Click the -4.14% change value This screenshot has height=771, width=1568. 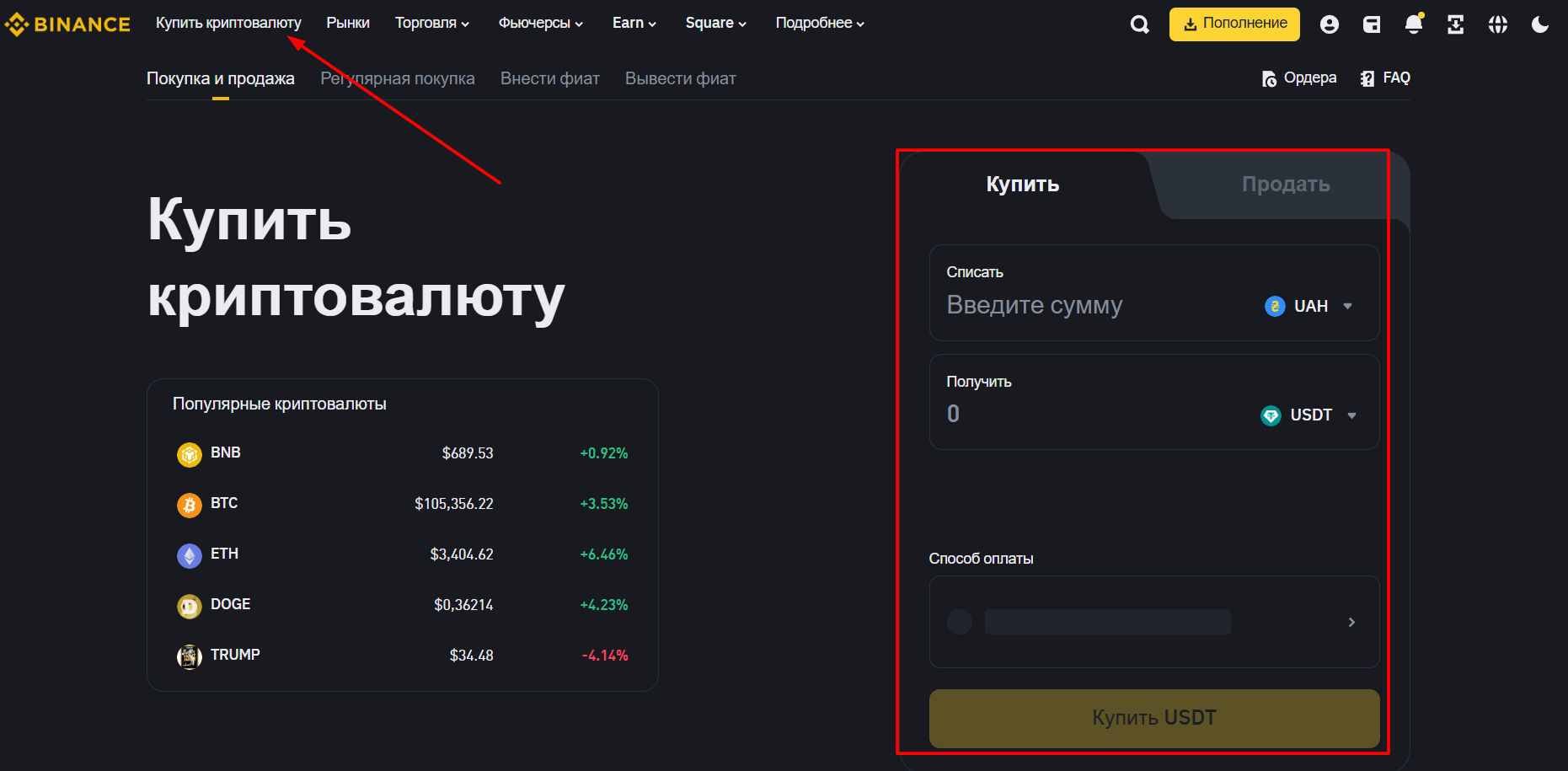(605, 656)
